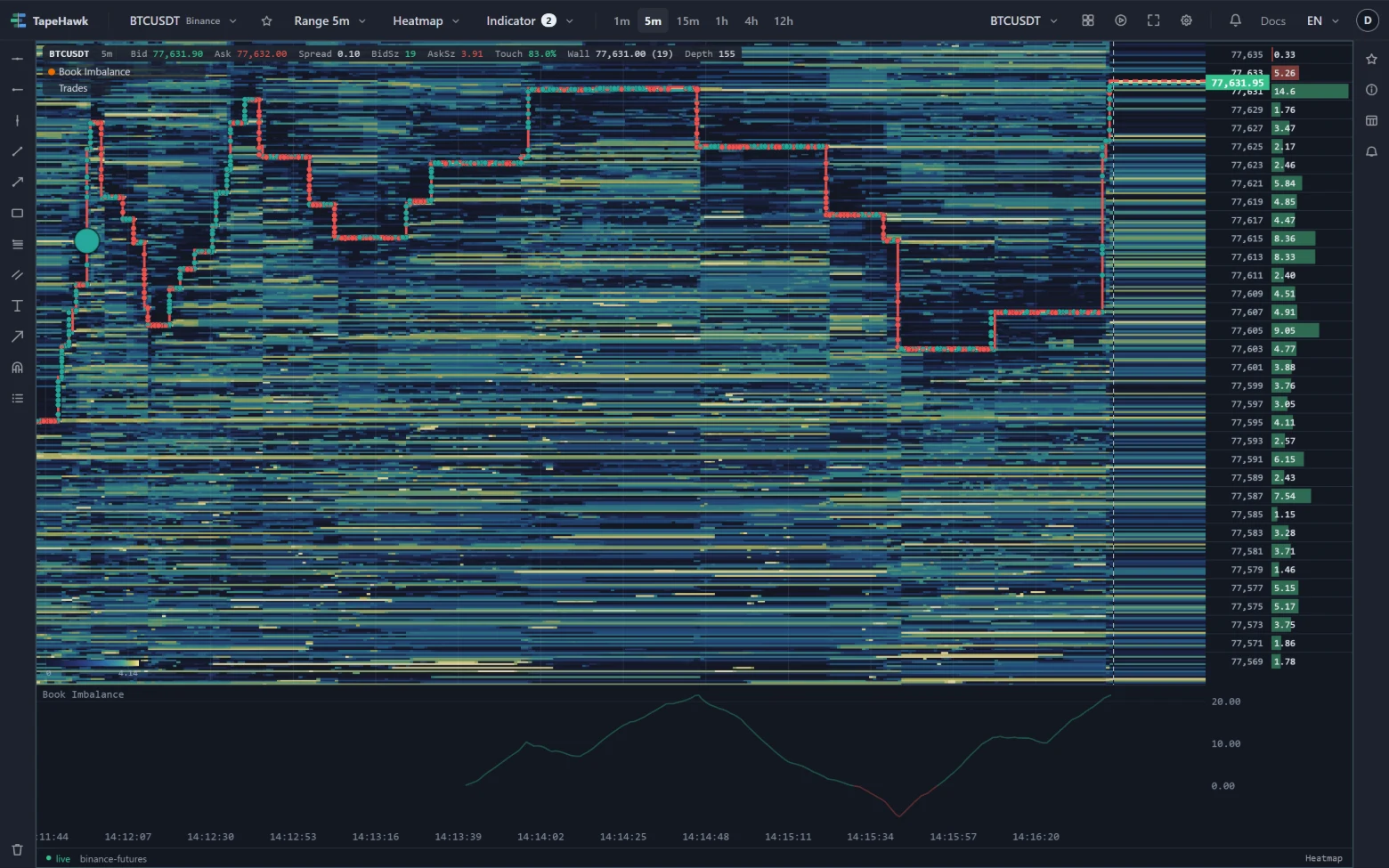Switch to the 15m timeframe

coord(687,20)
